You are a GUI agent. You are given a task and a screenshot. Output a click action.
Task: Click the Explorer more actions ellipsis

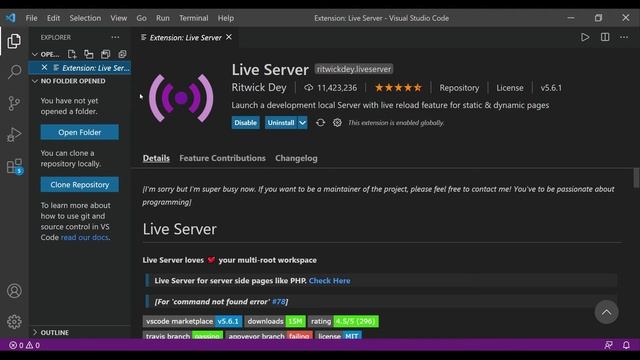point(116,37)
